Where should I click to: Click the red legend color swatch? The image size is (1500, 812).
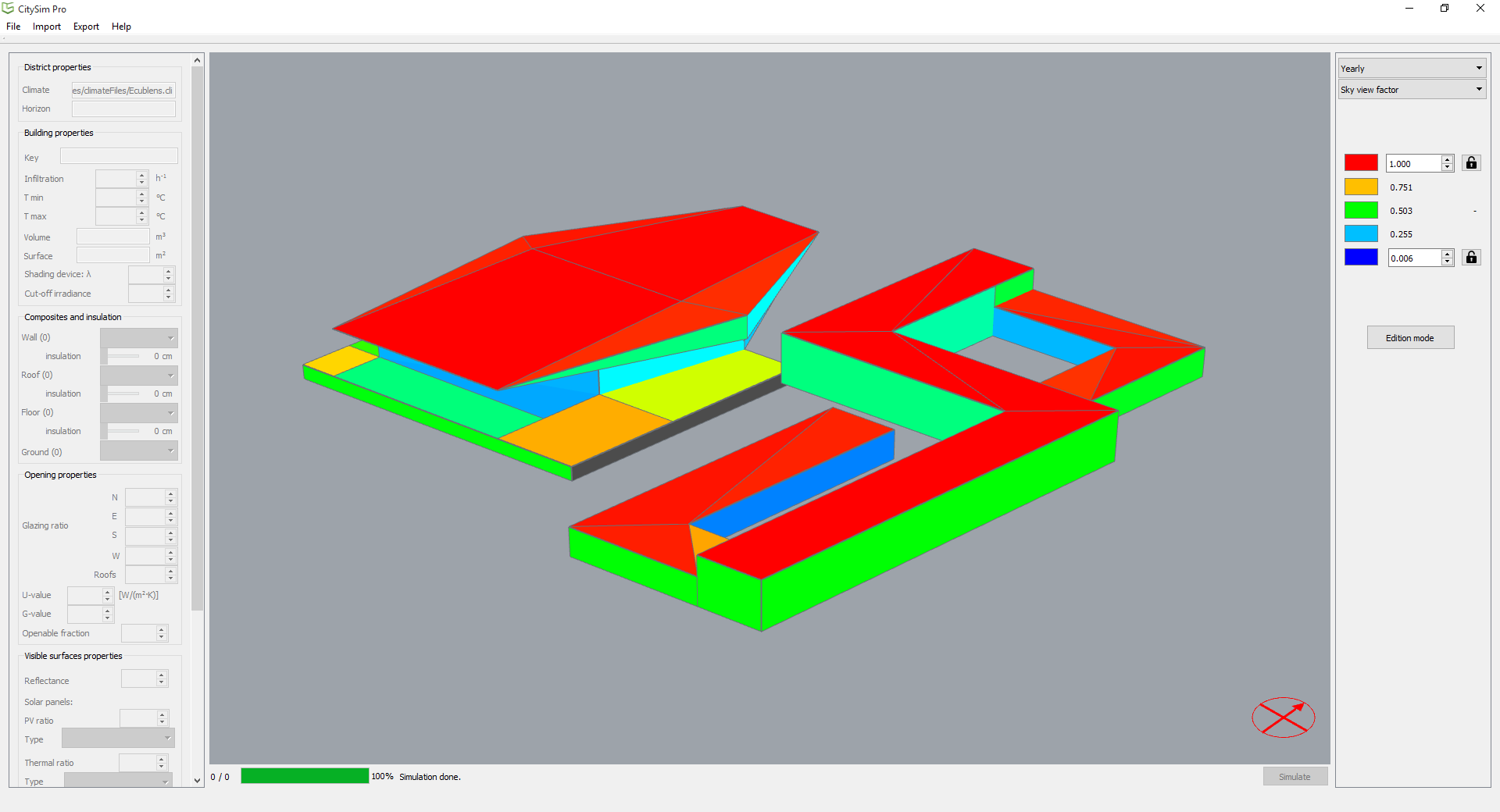tap(1361, 163)
